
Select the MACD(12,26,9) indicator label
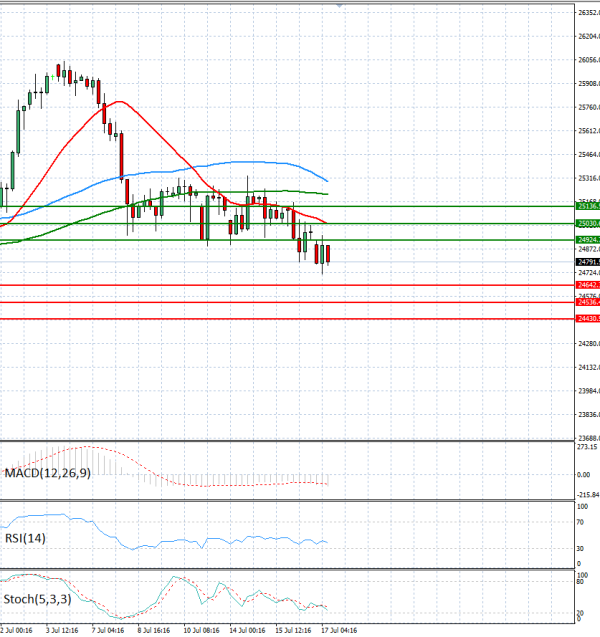click(x=48, y=473)
